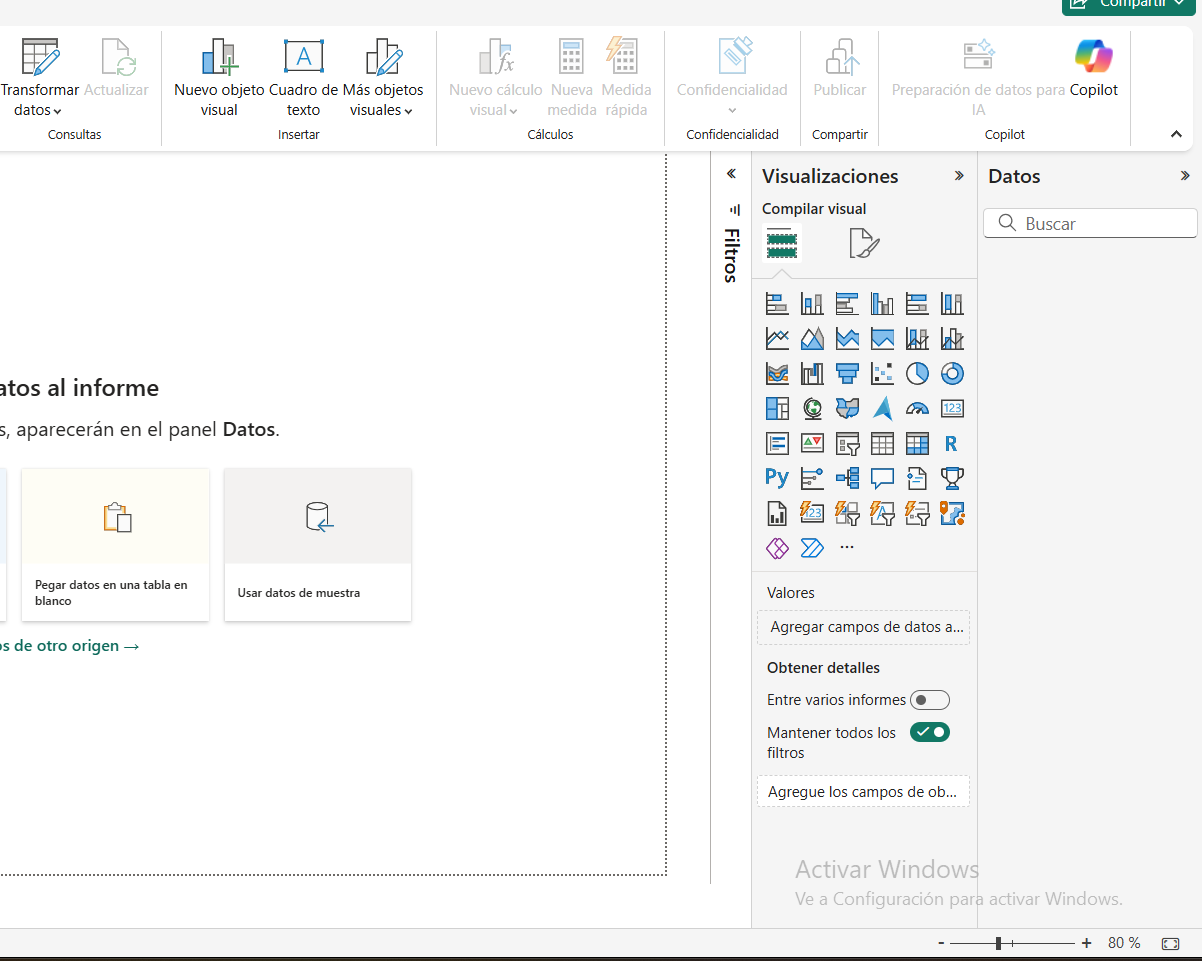Image resolution: width=1202 pixels, height=961 pixels.
Task: Click Pegar datos en una tabla en blanco
Action: pos(116,545)
